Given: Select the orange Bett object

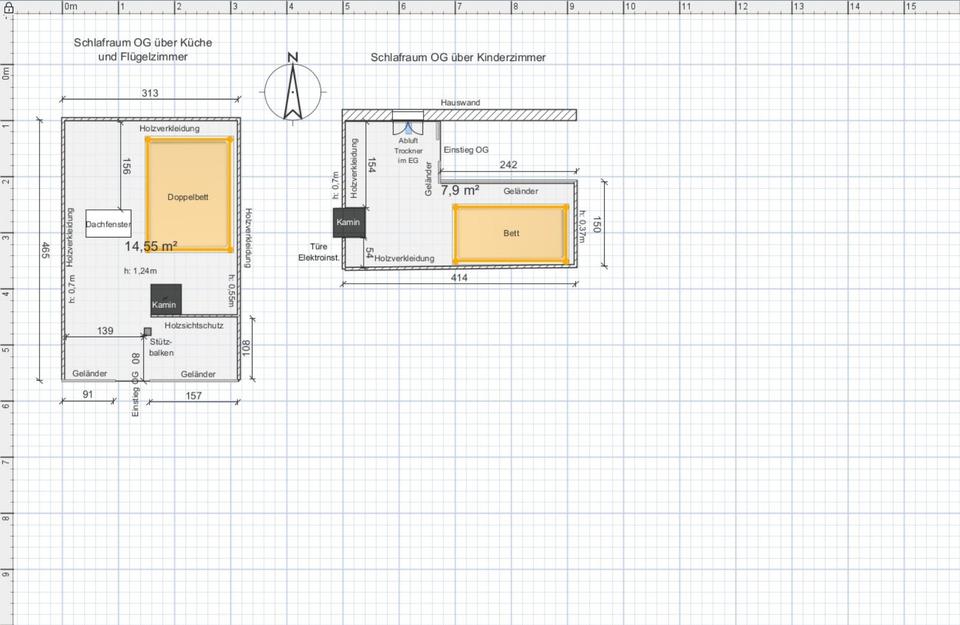Looking at the screenshot, I should point(510,233).
